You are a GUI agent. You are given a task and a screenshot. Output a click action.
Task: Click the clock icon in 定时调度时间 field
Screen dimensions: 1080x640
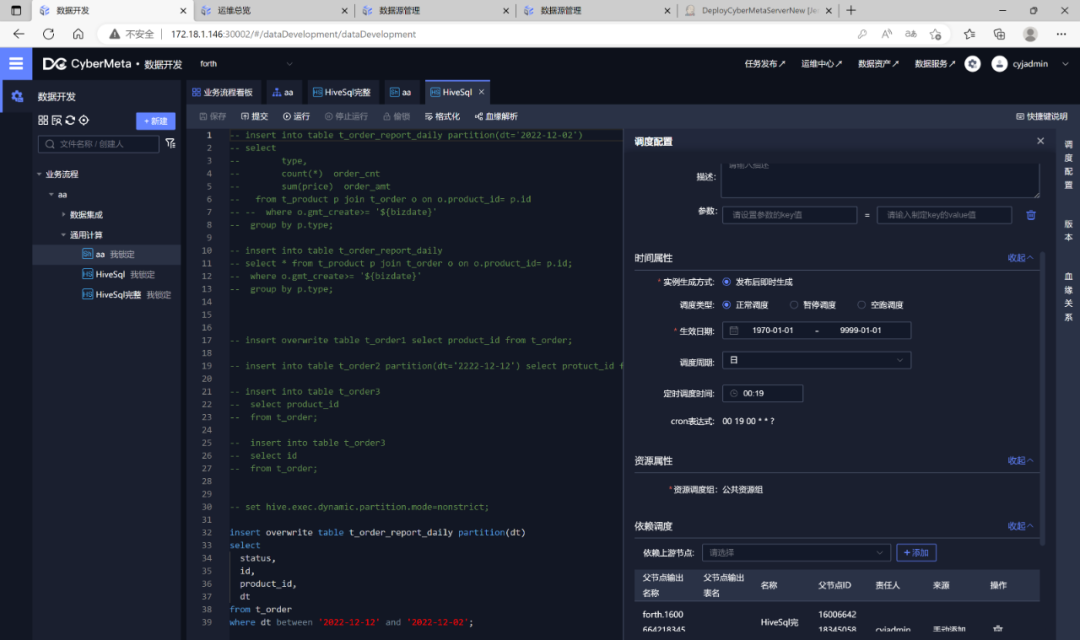click(734, 393)
